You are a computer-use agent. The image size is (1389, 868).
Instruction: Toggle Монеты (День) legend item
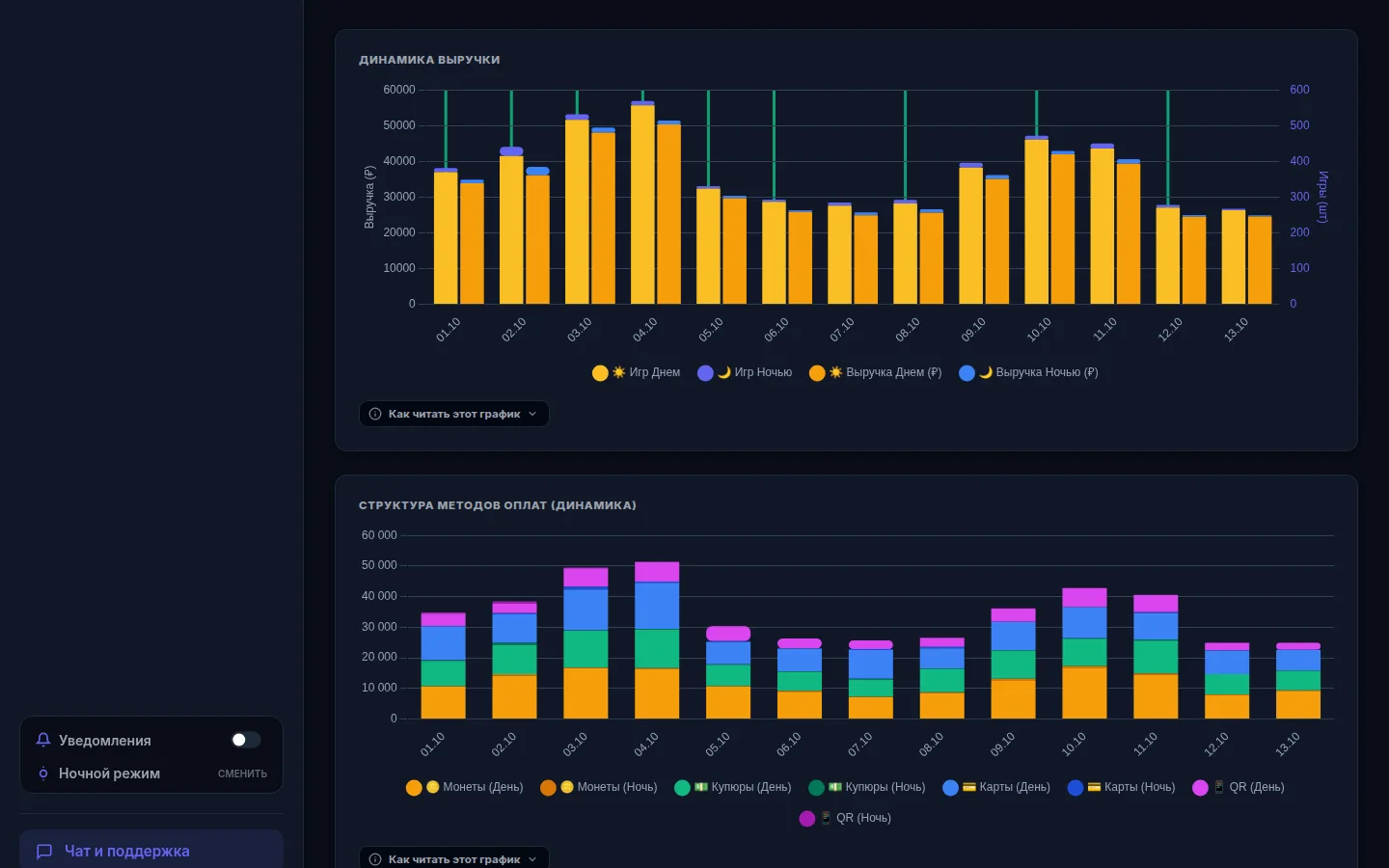click(x=465, y=787)
